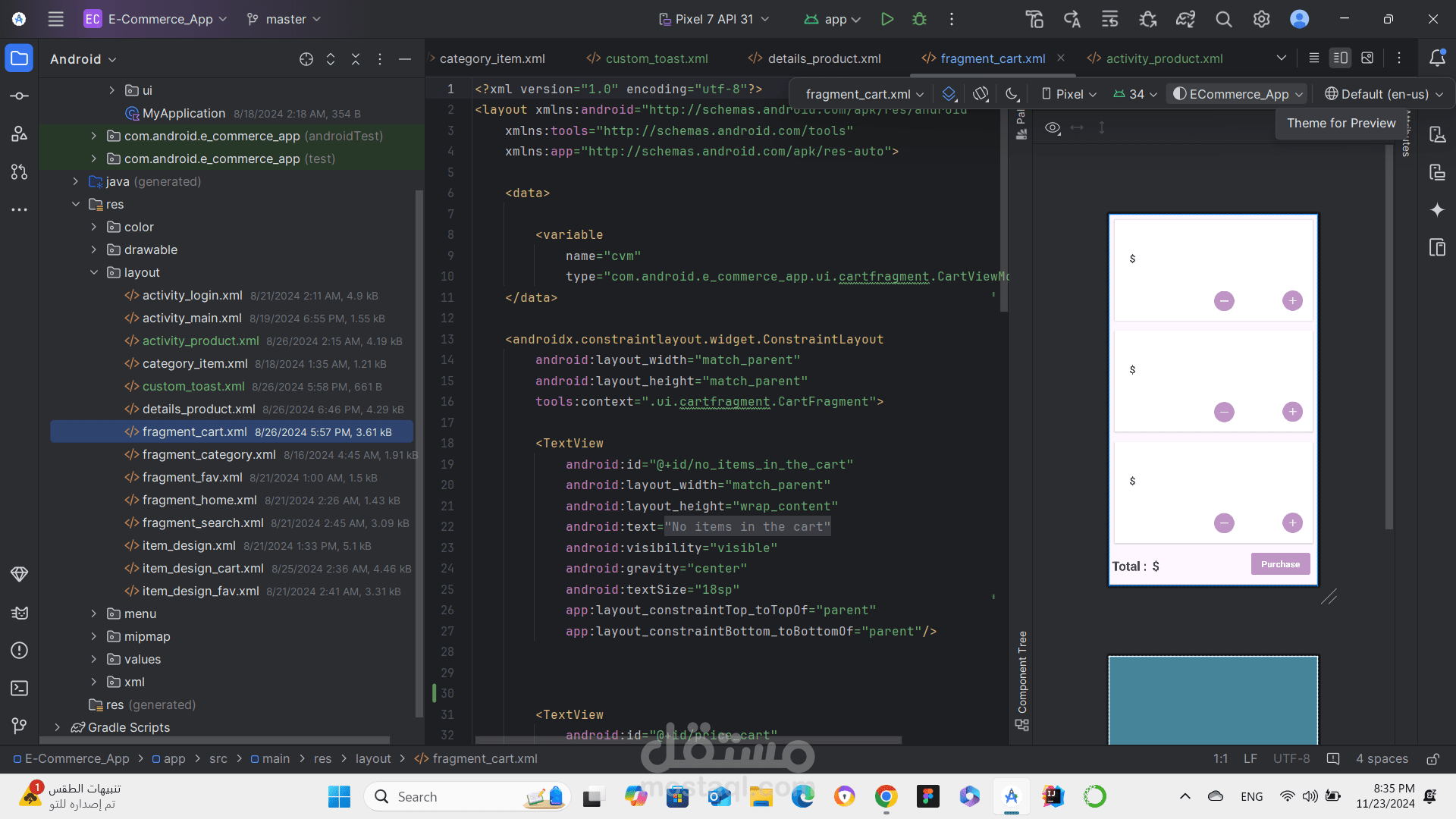Open the Terminal tool window
The height and width of the screenshot is (819, 1456).
[19, 688]
